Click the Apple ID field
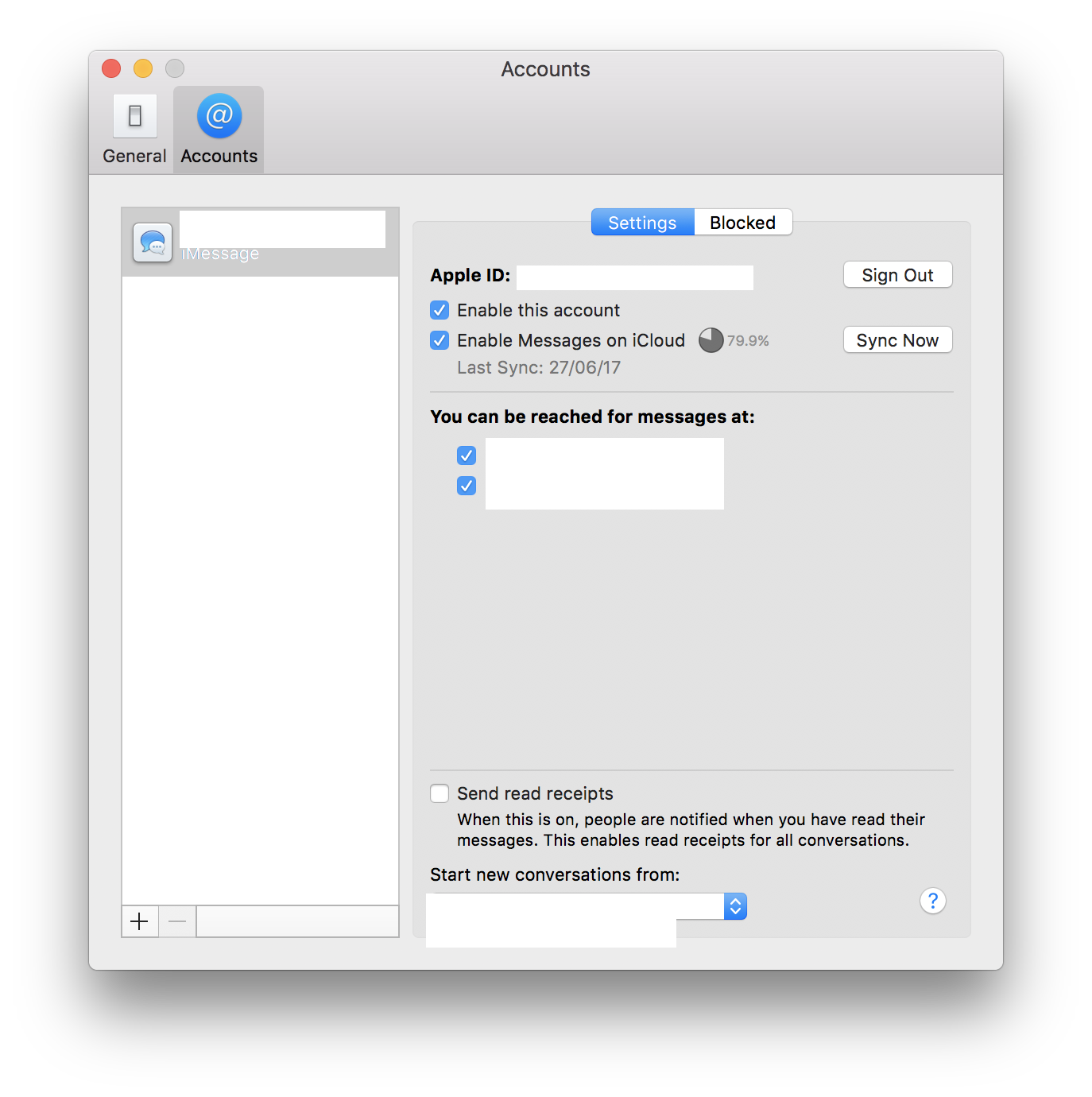Image resolution: width=1092 pixels, height=1097 pixels. click(x=635, y=277)
